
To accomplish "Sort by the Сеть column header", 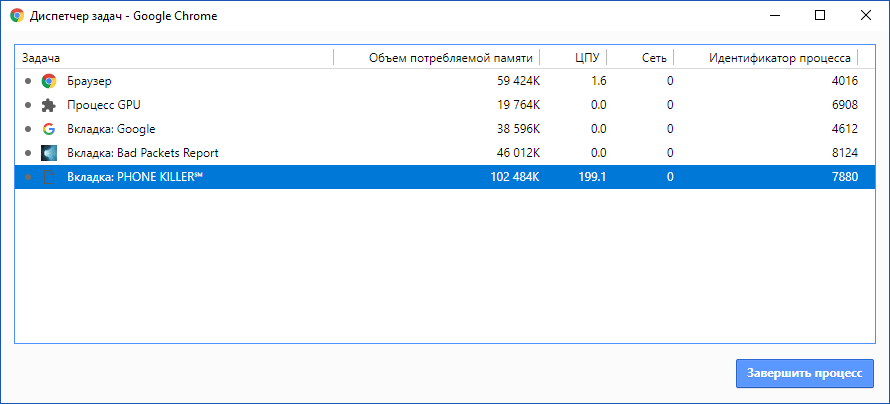I will (654, 58).
